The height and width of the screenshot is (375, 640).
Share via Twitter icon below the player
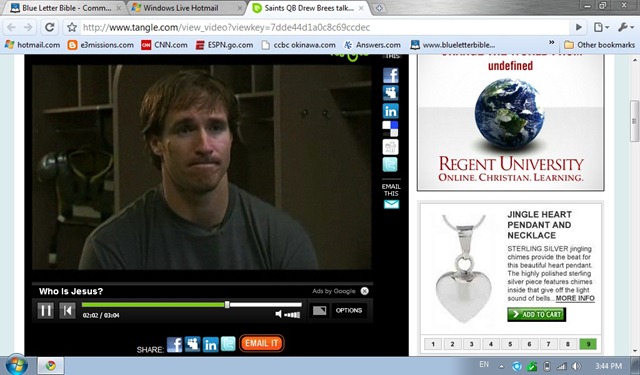pyautogui.click(x=228, y=344)
